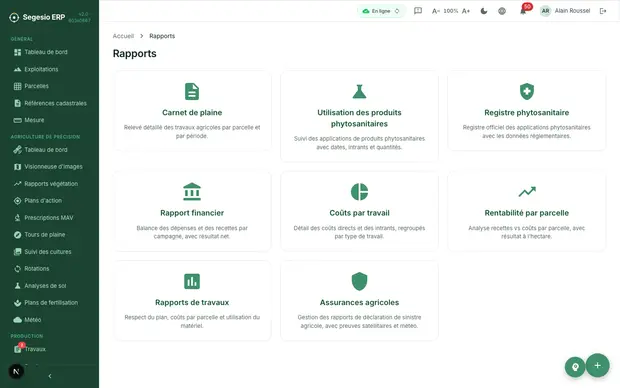Click the floating plus add button
The width and height of the screenshot is (620, 388).
point(597,365)
